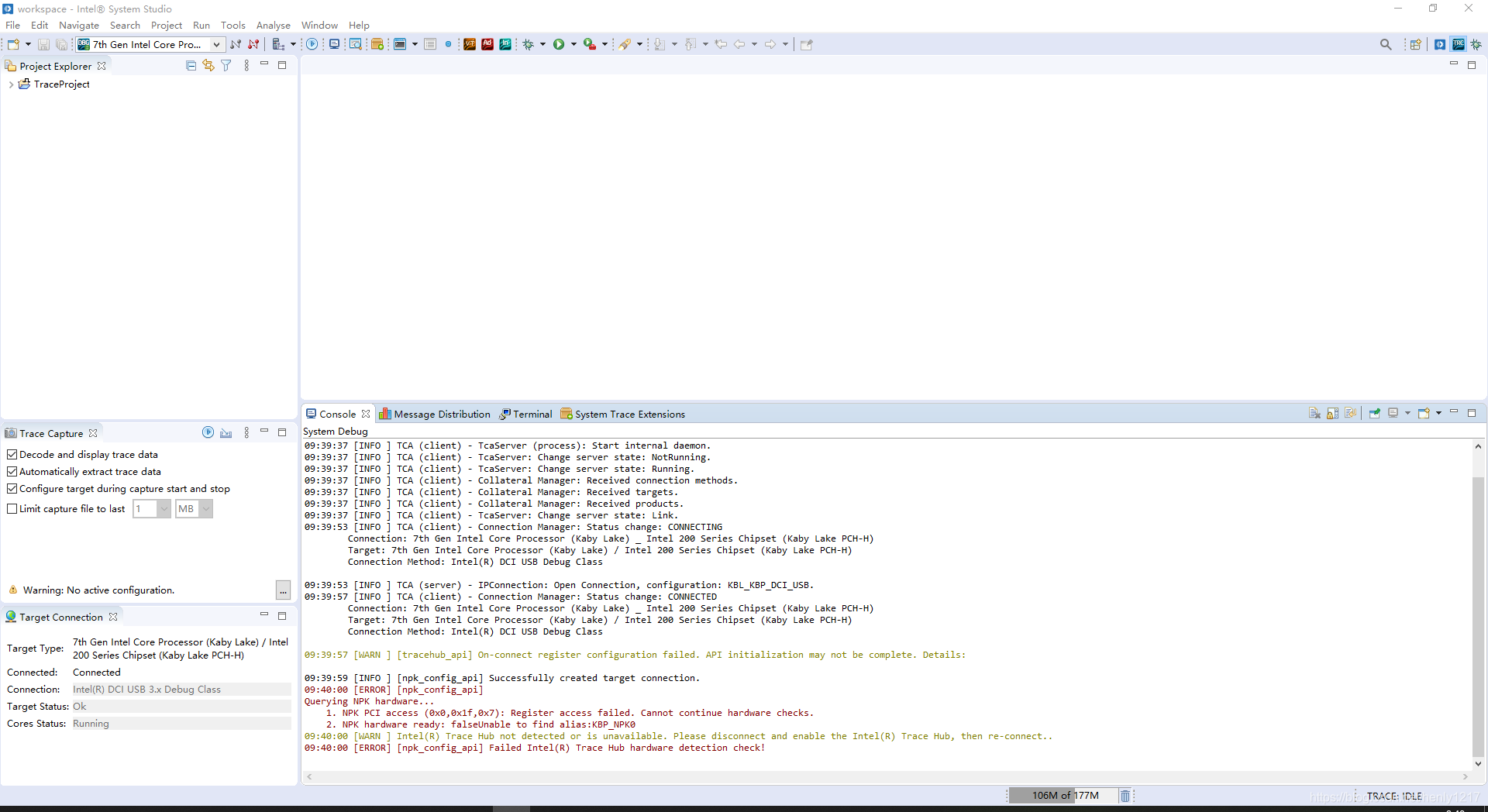
Task: Run garbage collector via trash icon
Action: tap(1125, 796)
